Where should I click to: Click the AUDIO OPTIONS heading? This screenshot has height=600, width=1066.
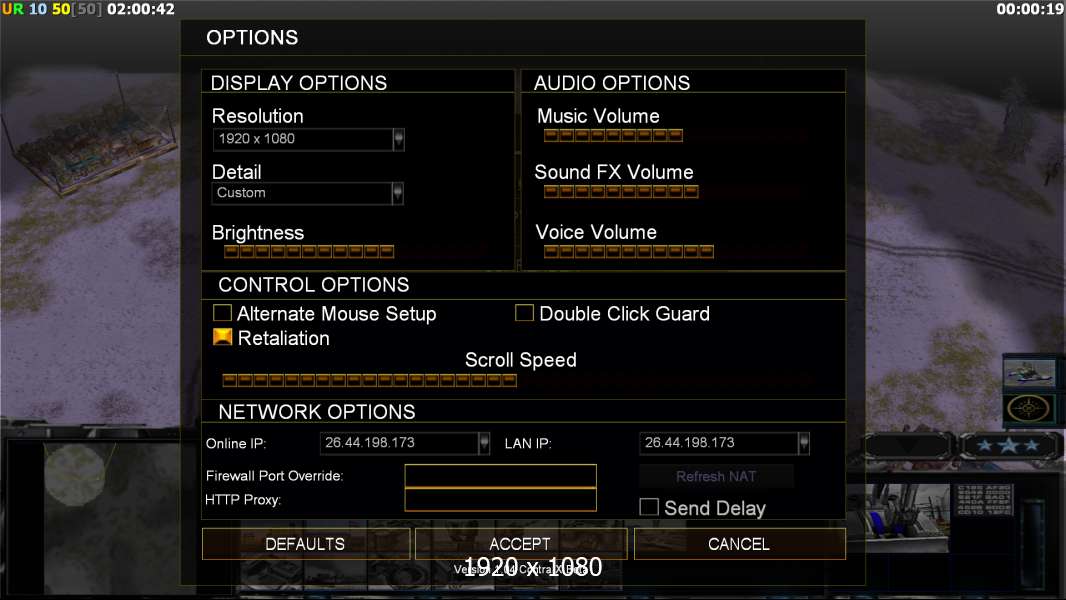click(612, 83)
